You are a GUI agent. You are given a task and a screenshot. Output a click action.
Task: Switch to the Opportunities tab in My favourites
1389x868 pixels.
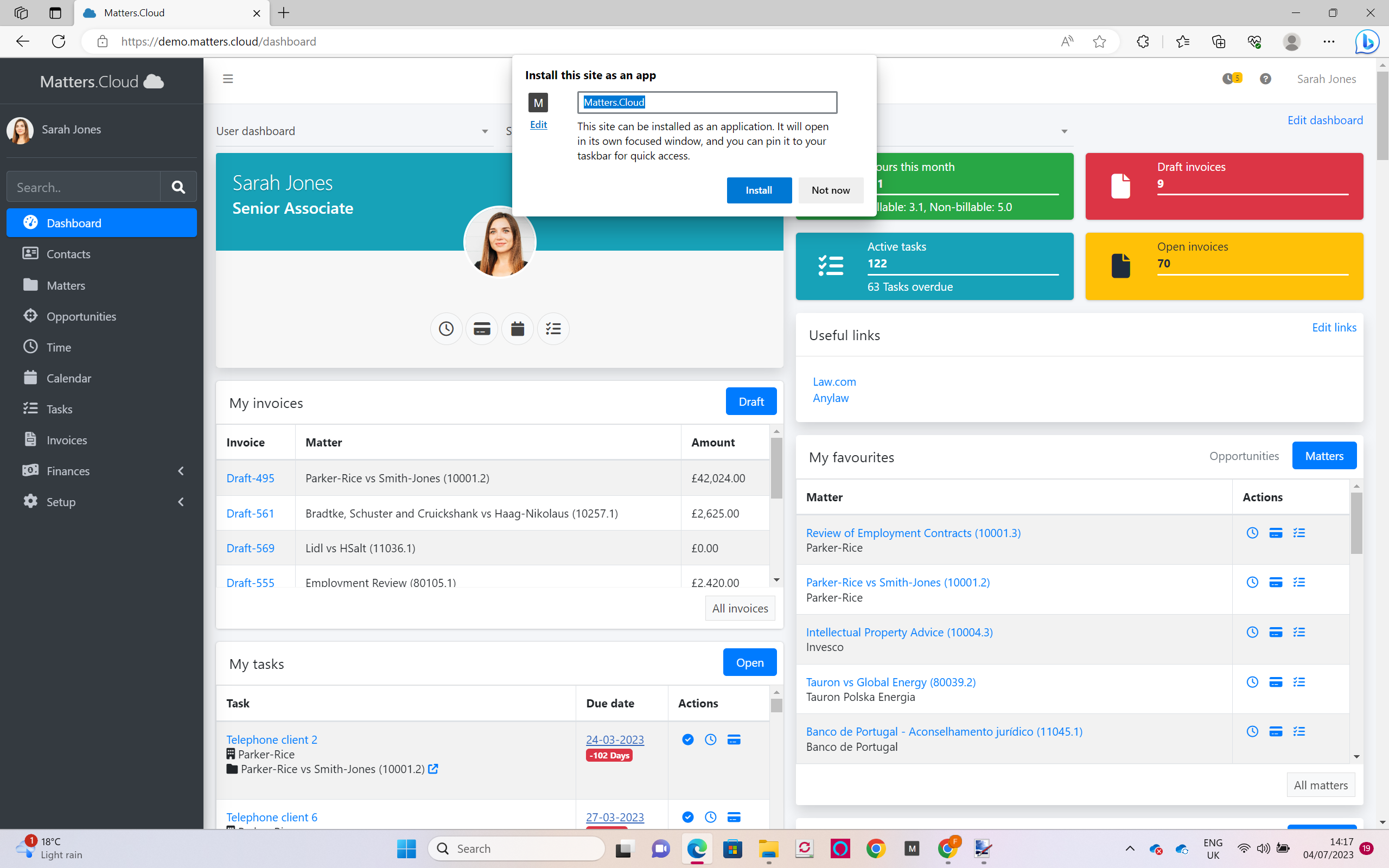click(x=1244, y=455)
